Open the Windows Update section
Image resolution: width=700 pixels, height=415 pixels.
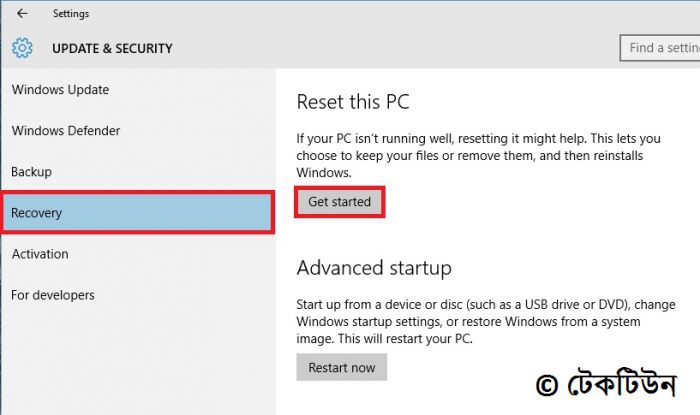click(x=60, y=90)
